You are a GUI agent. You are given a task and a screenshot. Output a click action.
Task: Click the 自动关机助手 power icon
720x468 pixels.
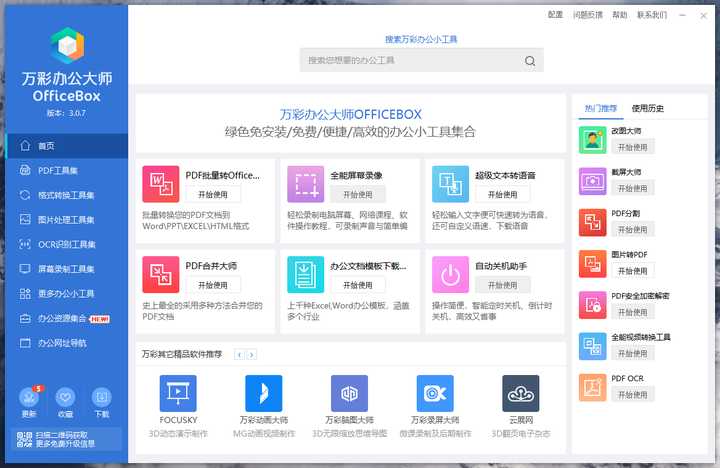[450, 274]
